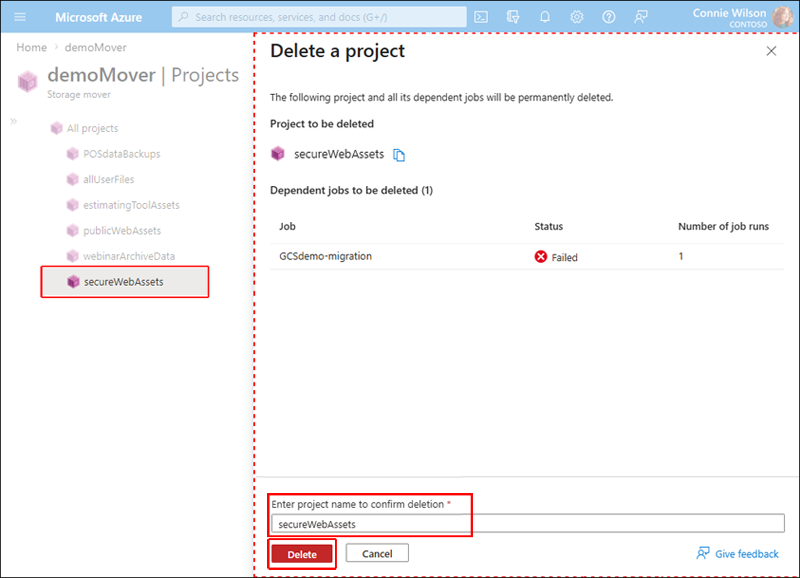Close the Delete a project pane
The width and height of the screenshot is (800, 578).
771,51
